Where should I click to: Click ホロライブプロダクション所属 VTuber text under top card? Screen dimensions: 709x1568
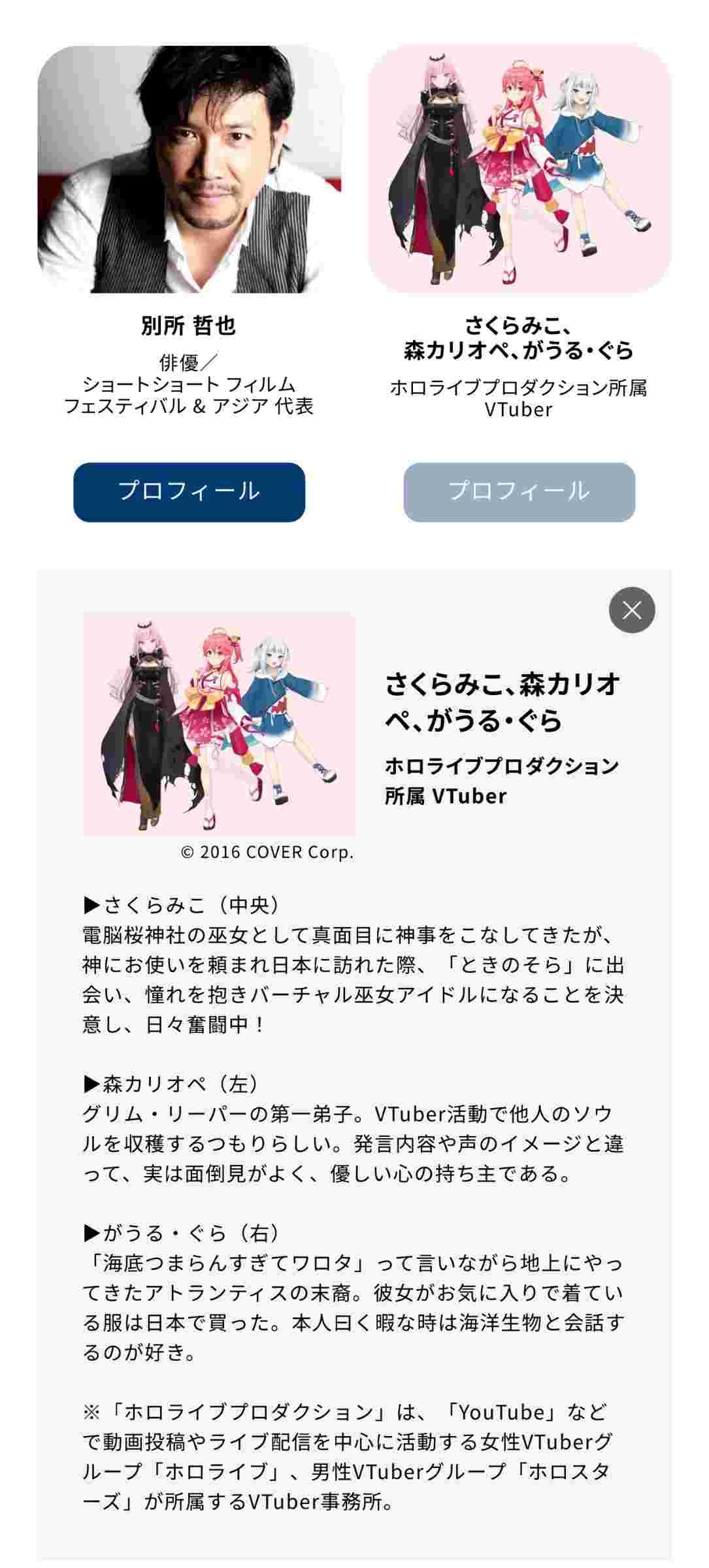(519, 399)
